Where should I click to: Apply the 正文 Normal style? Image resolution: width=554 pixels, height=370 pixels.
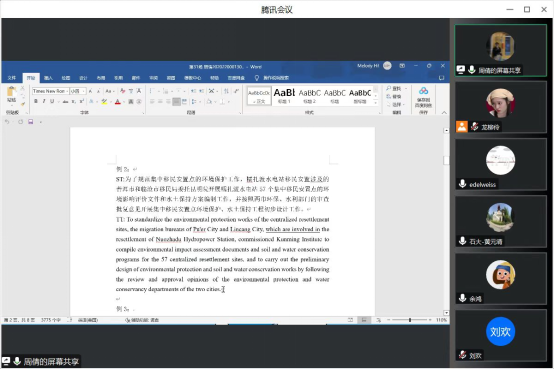click(259, 95)
